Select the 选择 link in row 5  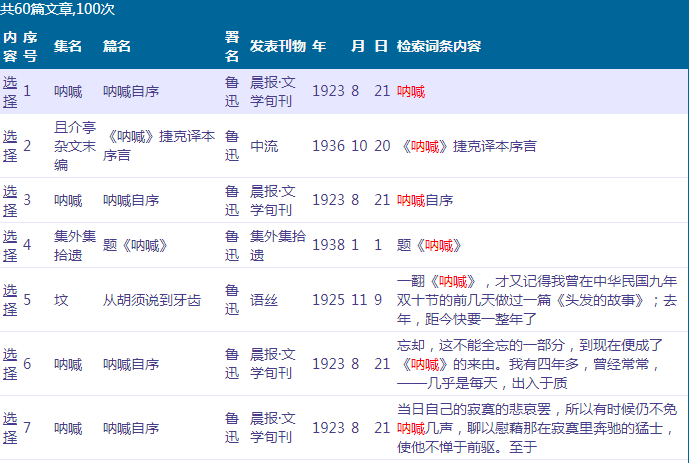tap(10, 299)
